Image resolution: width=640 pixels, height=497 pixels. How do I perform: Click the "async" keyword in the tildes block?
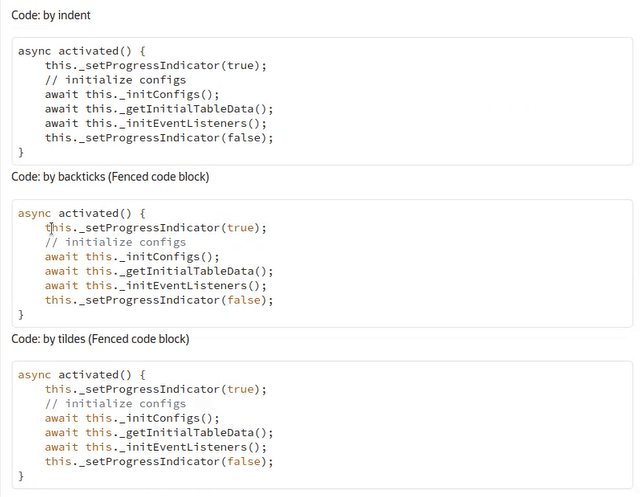coord(35,375)
